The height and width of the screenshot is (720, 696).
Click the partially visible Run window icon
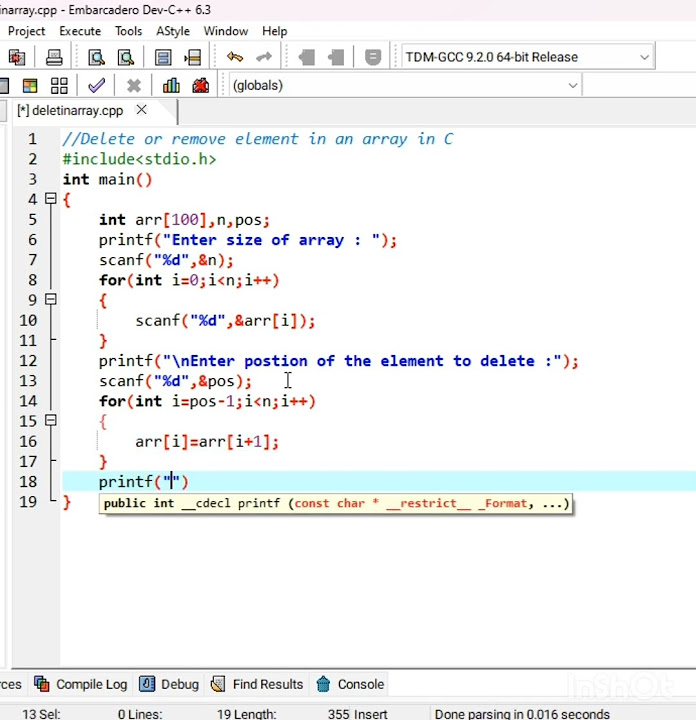[4, 86]
